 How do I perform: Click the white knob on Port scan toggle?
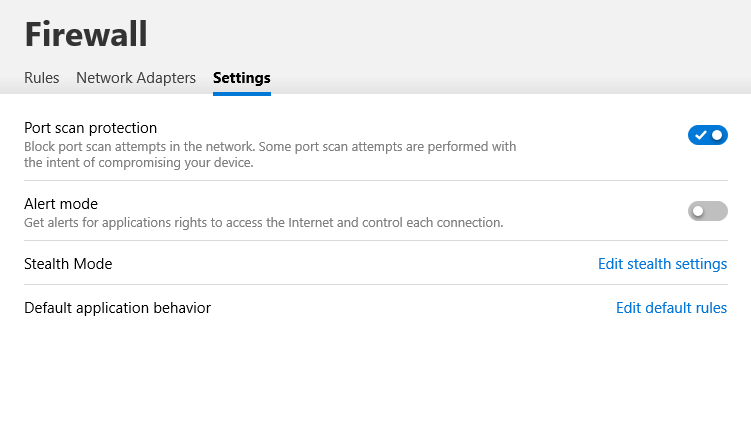click(717, 135)
